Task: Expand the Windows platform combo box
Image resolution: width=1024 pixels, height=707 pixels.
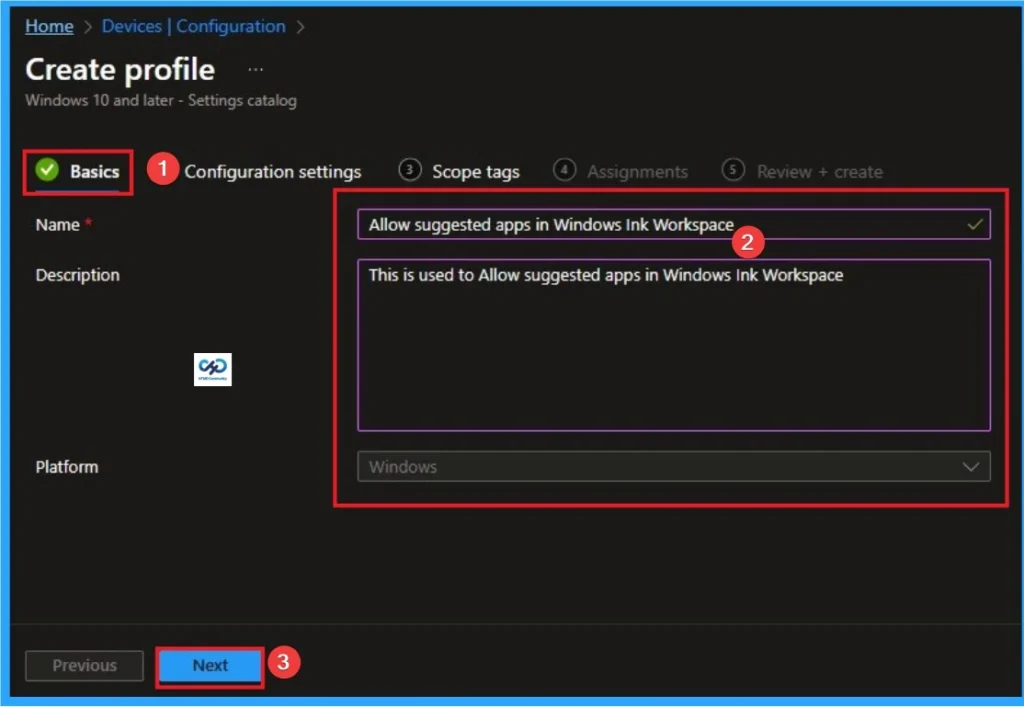Action: coord(670,466)
